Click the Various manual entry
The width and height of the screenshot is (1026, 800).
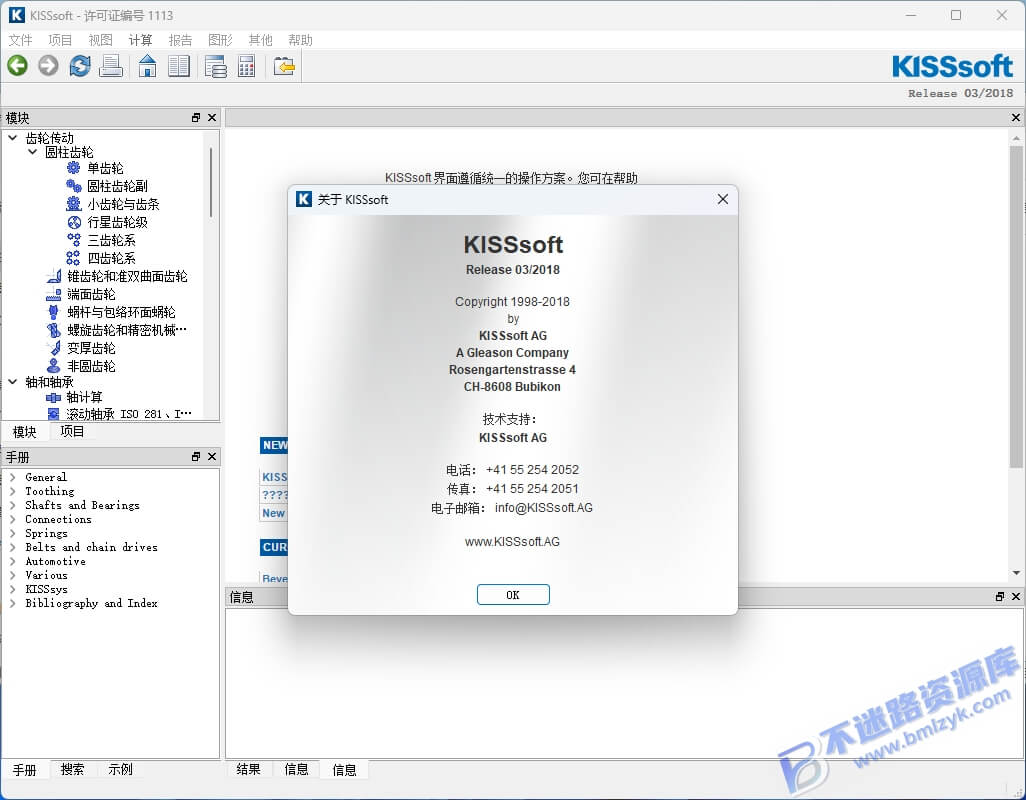click(46, 576)
